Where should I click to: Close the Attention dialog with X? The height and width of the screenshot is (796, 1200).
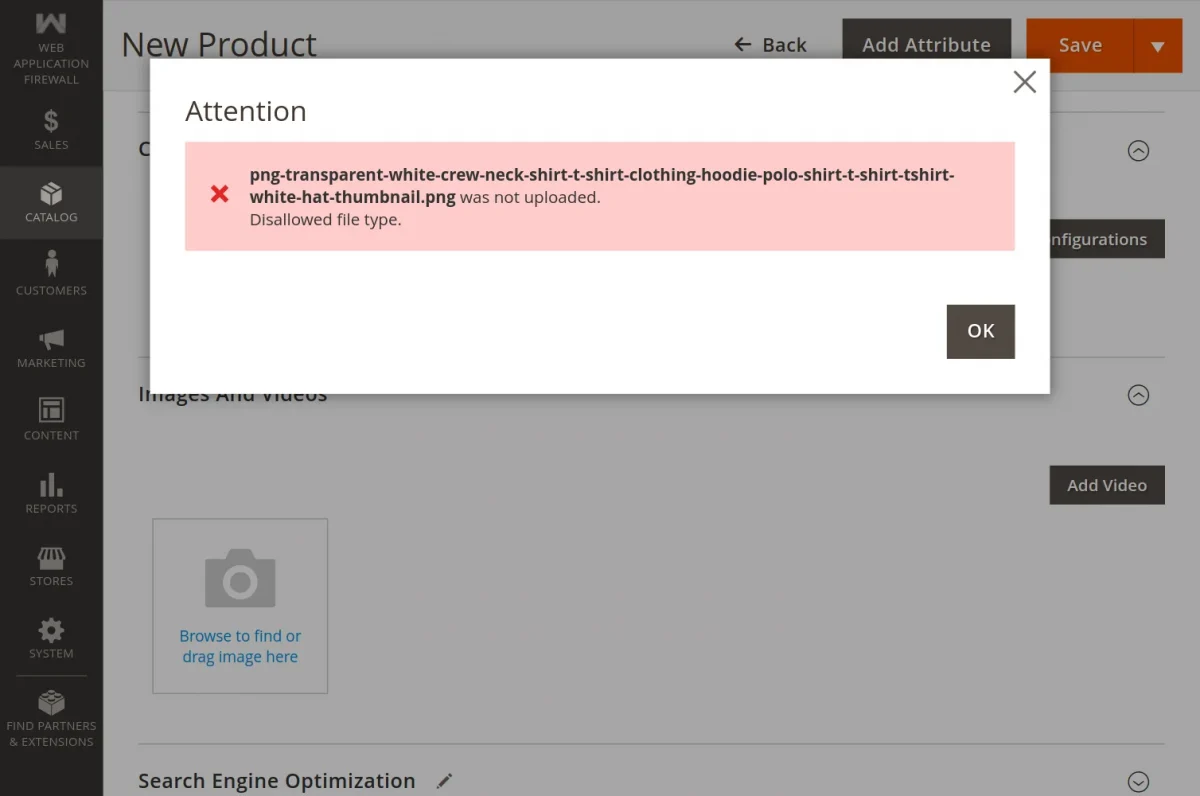(x=1024, y=82)
